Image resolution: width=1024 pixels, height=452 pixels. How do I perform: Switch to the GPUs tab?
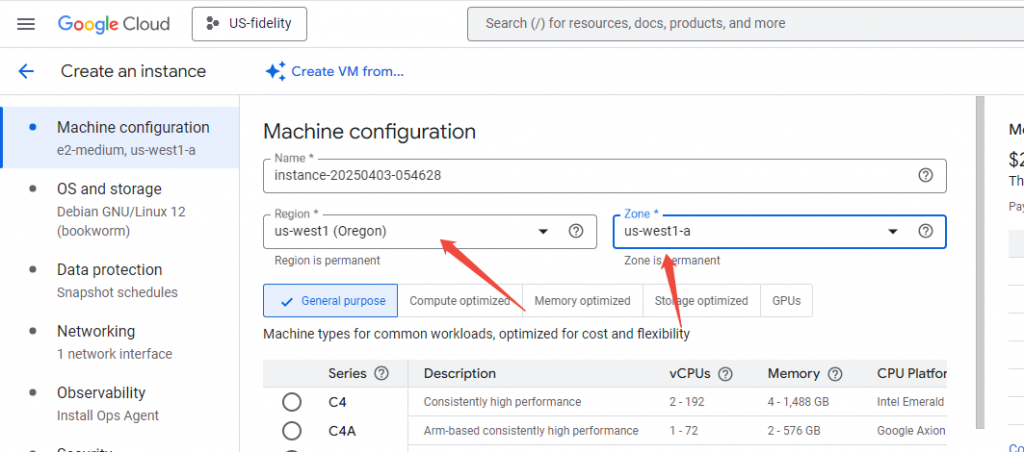pyautogui.click(x=786, y=301)
